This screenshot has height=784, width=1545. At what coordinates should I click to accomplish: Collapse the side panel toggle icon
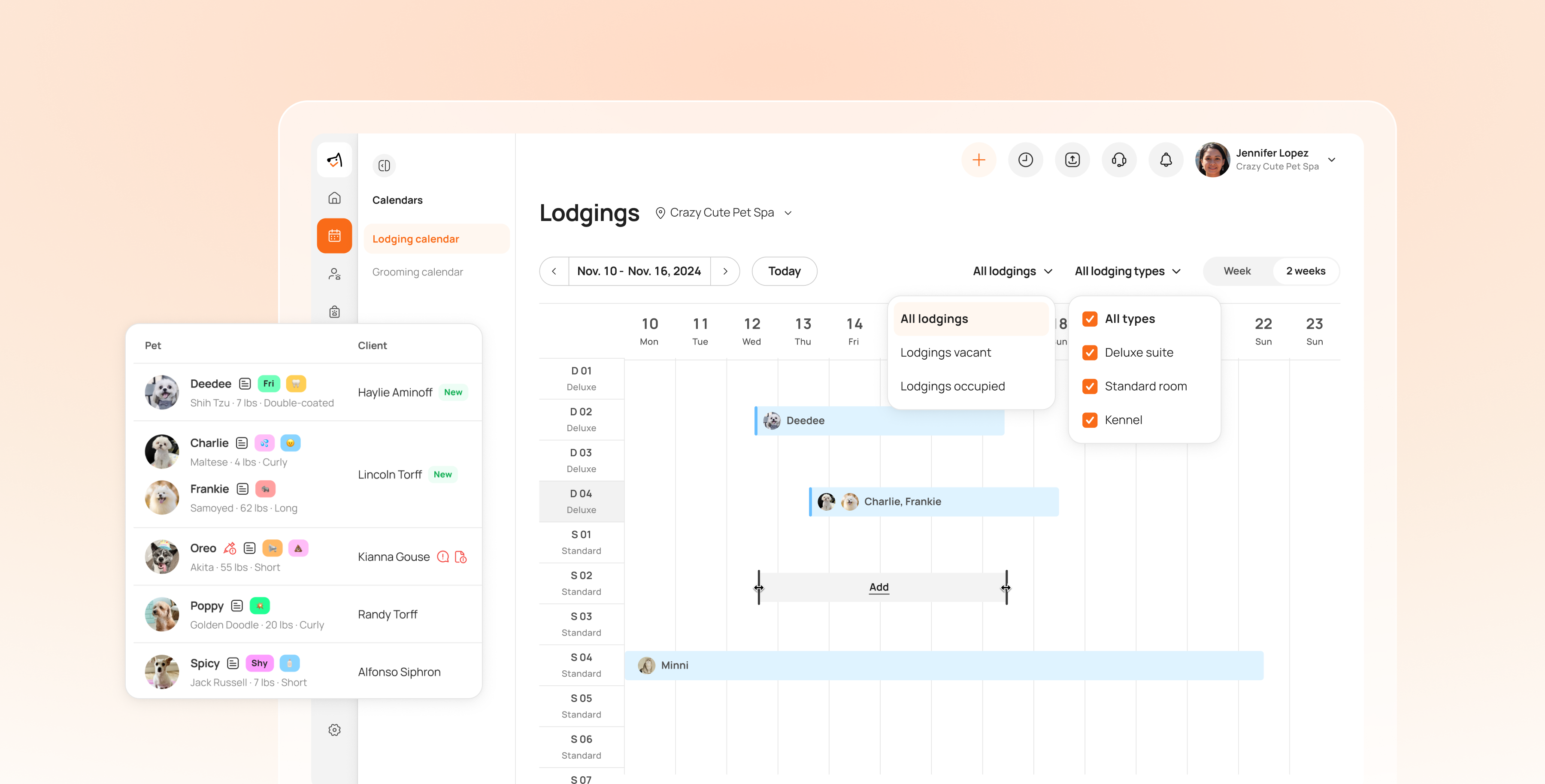pos(385,166)
